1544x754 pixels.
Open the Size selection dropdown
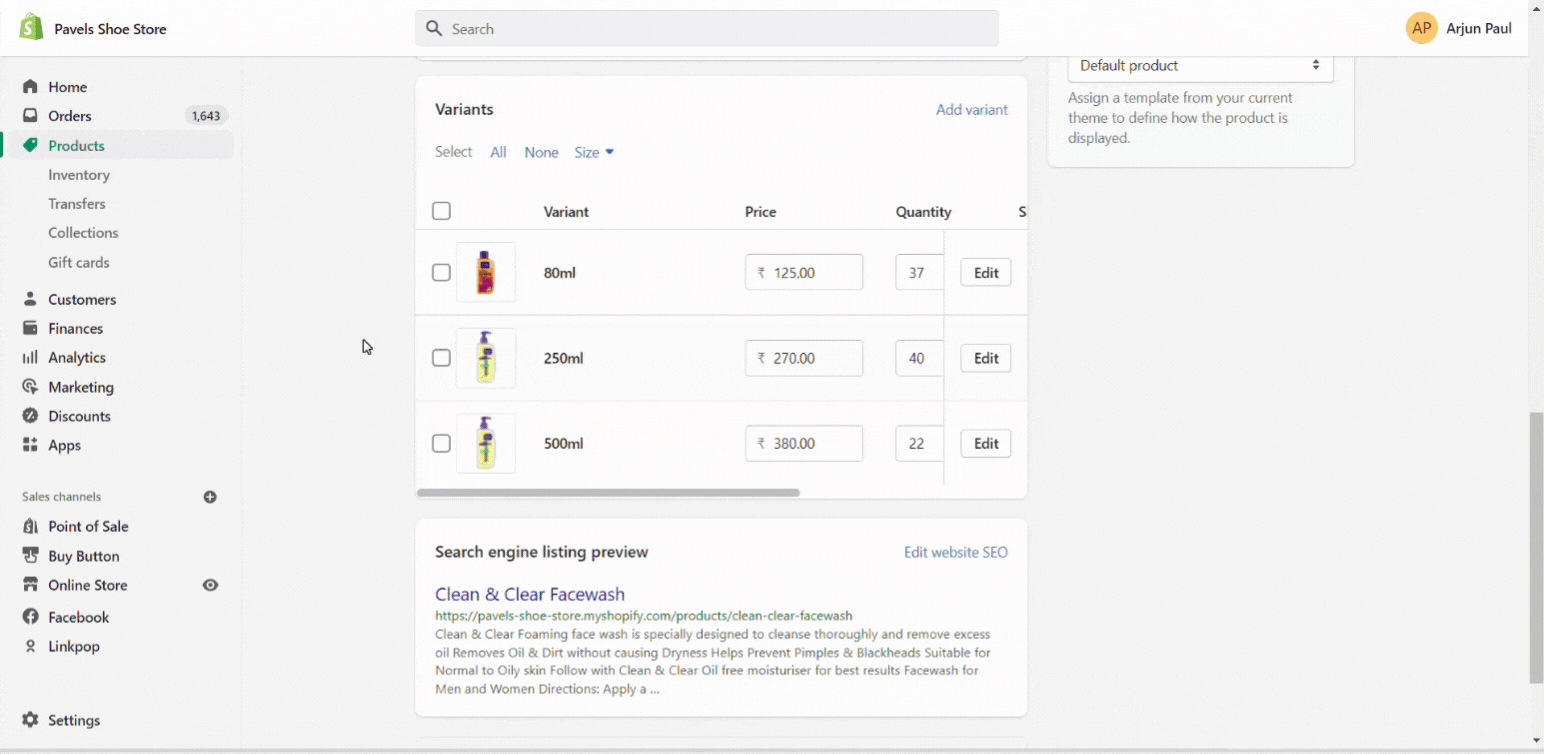tap(594, 152)
